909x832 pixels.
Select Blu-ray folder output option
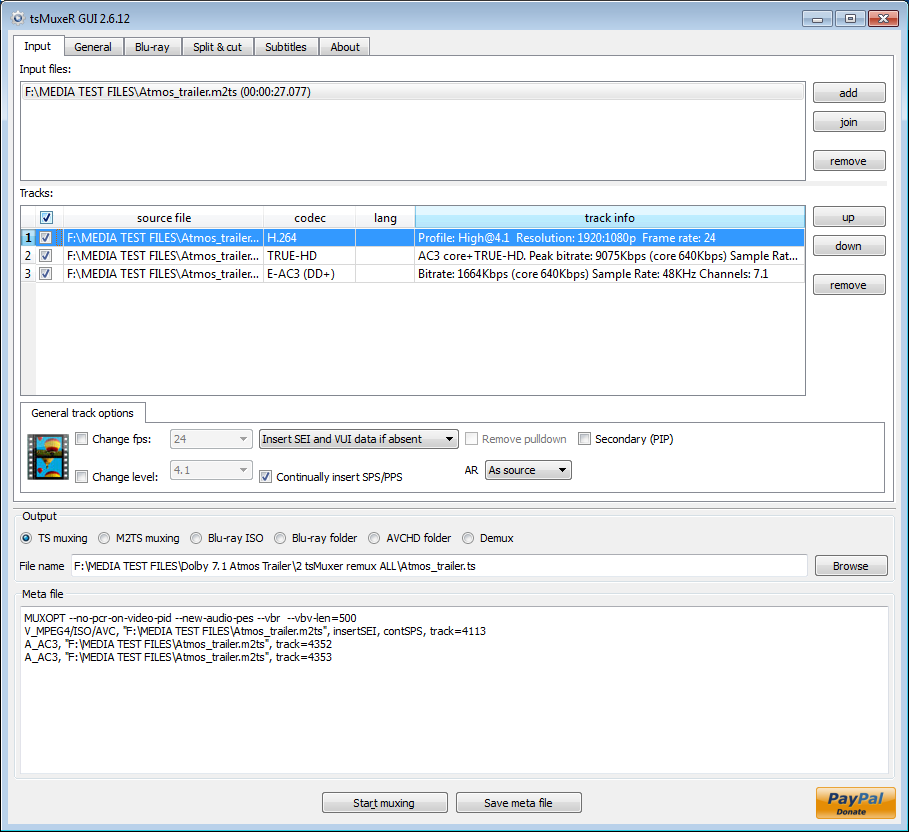coord(280,538)
